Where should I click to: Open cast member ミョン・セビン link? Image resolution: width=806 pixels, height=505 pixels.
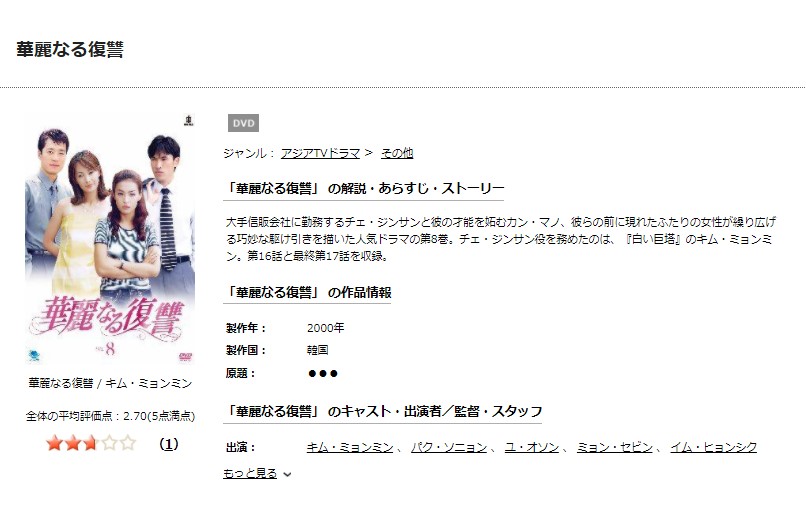coord(614,447)
